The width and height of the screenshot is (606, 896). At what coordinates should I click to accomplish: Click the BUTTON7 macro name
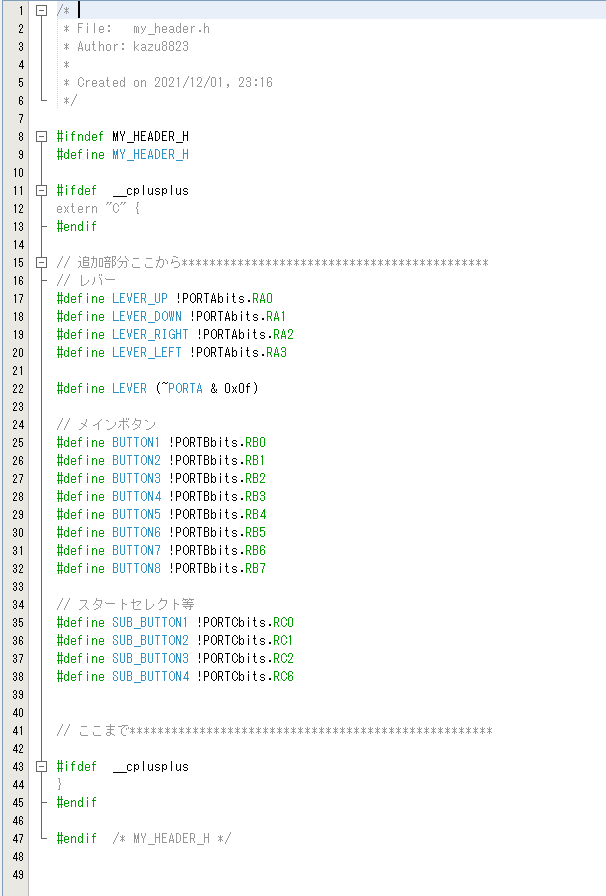(x=136, y=550)
